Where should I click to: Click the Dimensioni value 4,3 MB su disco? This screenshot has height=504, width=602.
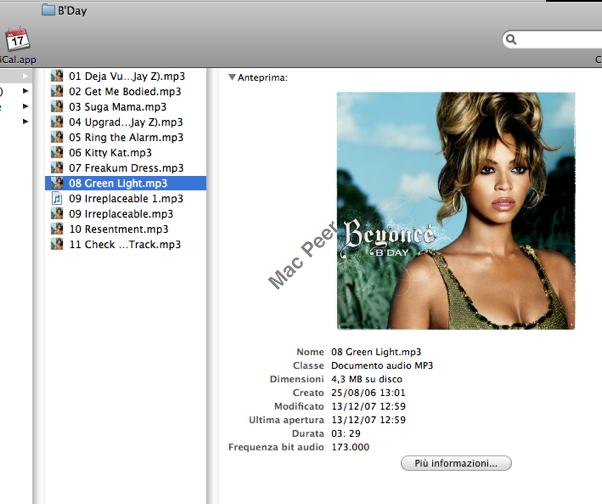click(x=367, y=379)
